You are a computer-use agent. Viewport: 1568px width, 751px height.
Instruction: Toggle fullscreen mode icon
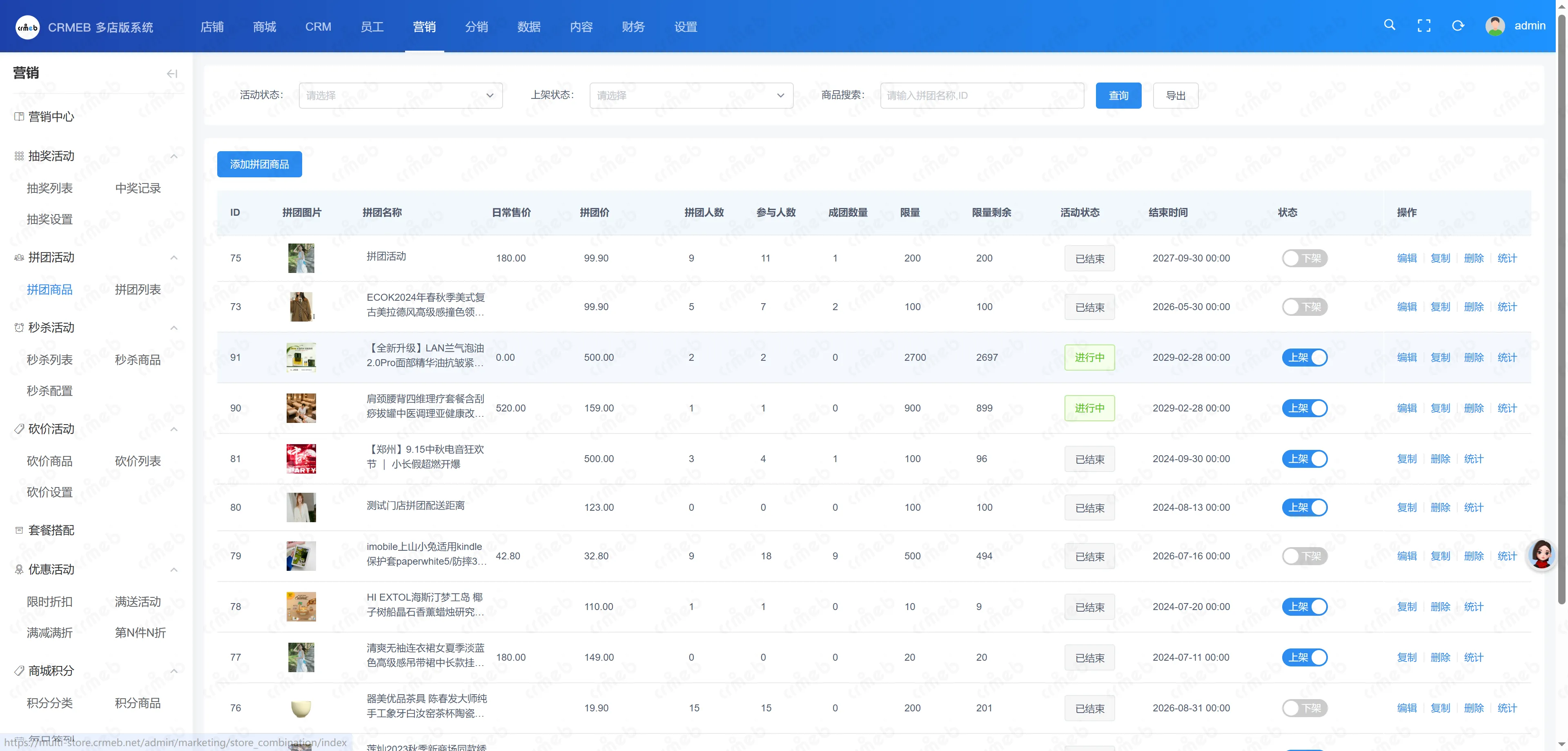tap(1424, 26)
